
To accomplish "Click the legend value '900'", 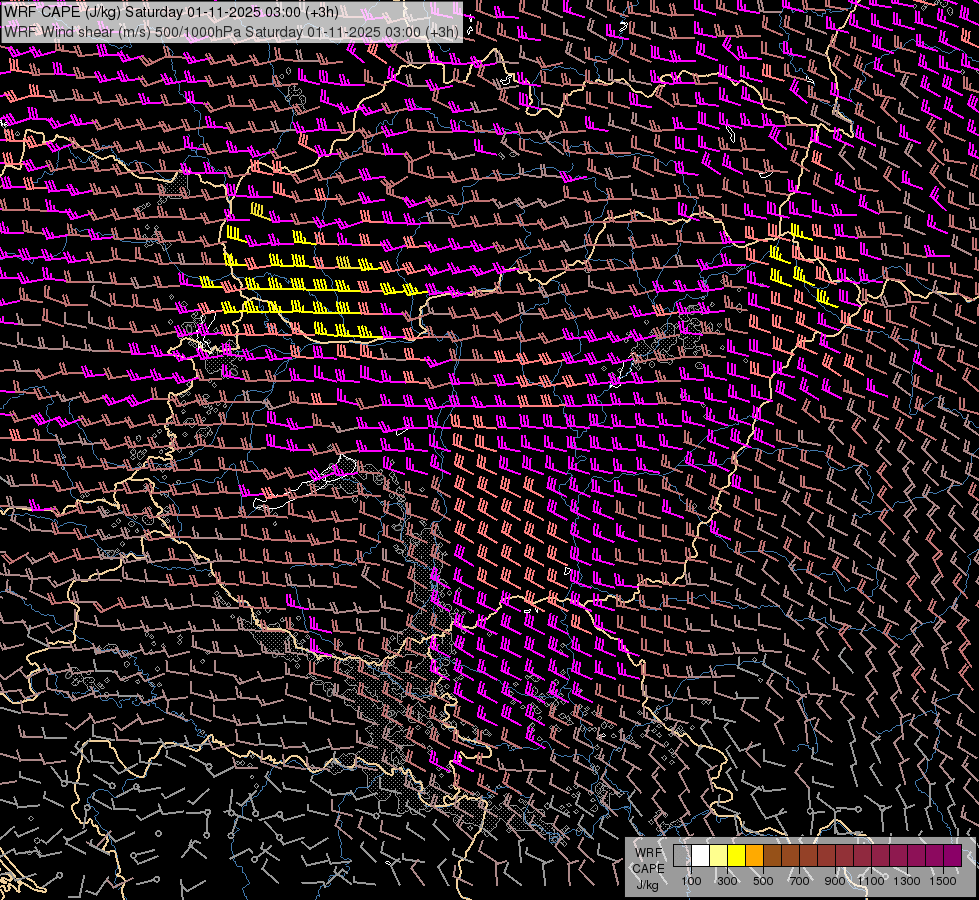I will [835, 881].
